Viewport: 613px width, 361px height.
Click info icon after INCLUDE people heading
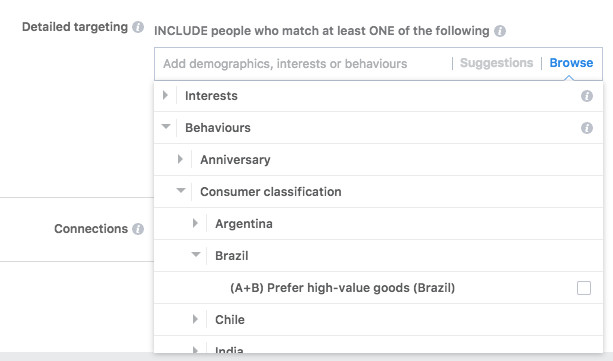500,31
